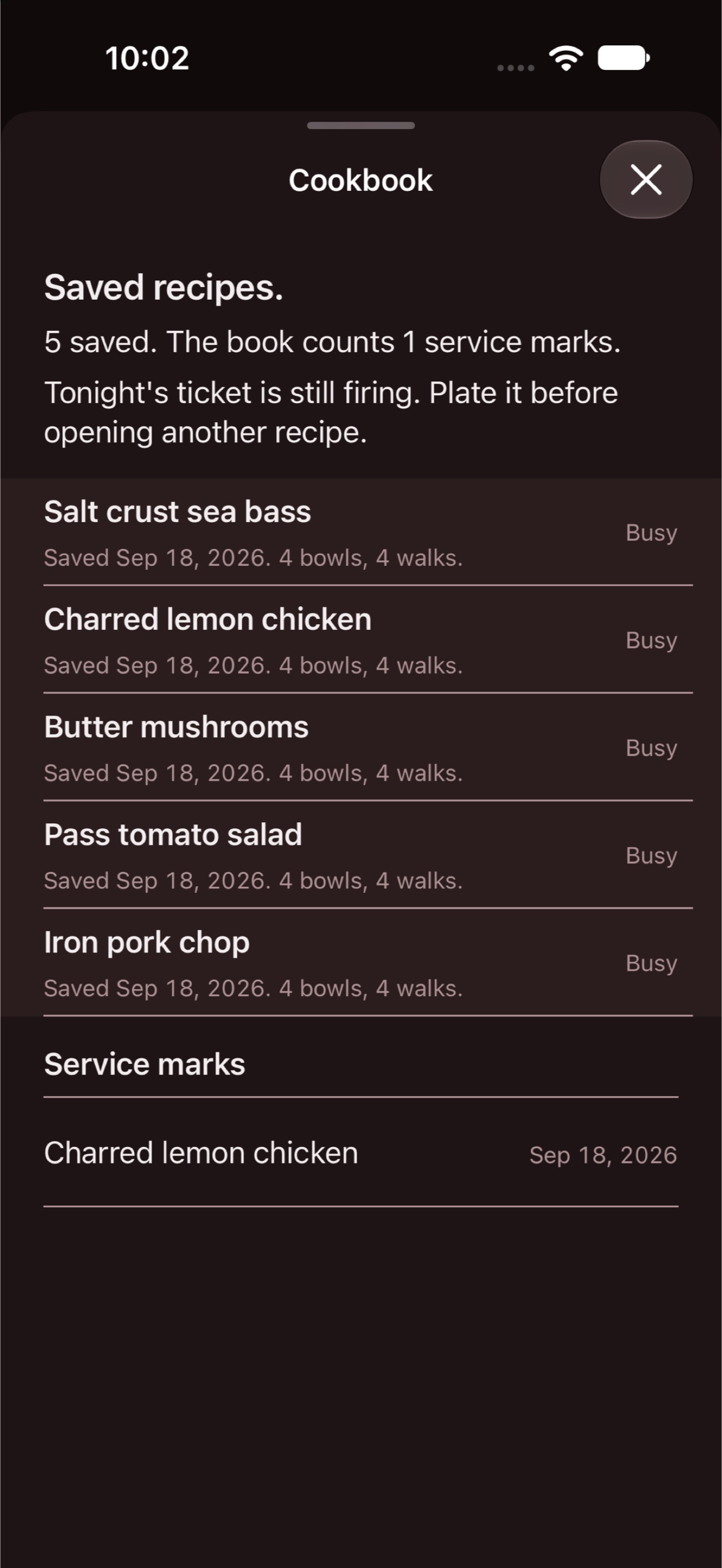Tap the Wi-Fi status icon
The width and height of the screenshot is (722, 1568).
566,58
